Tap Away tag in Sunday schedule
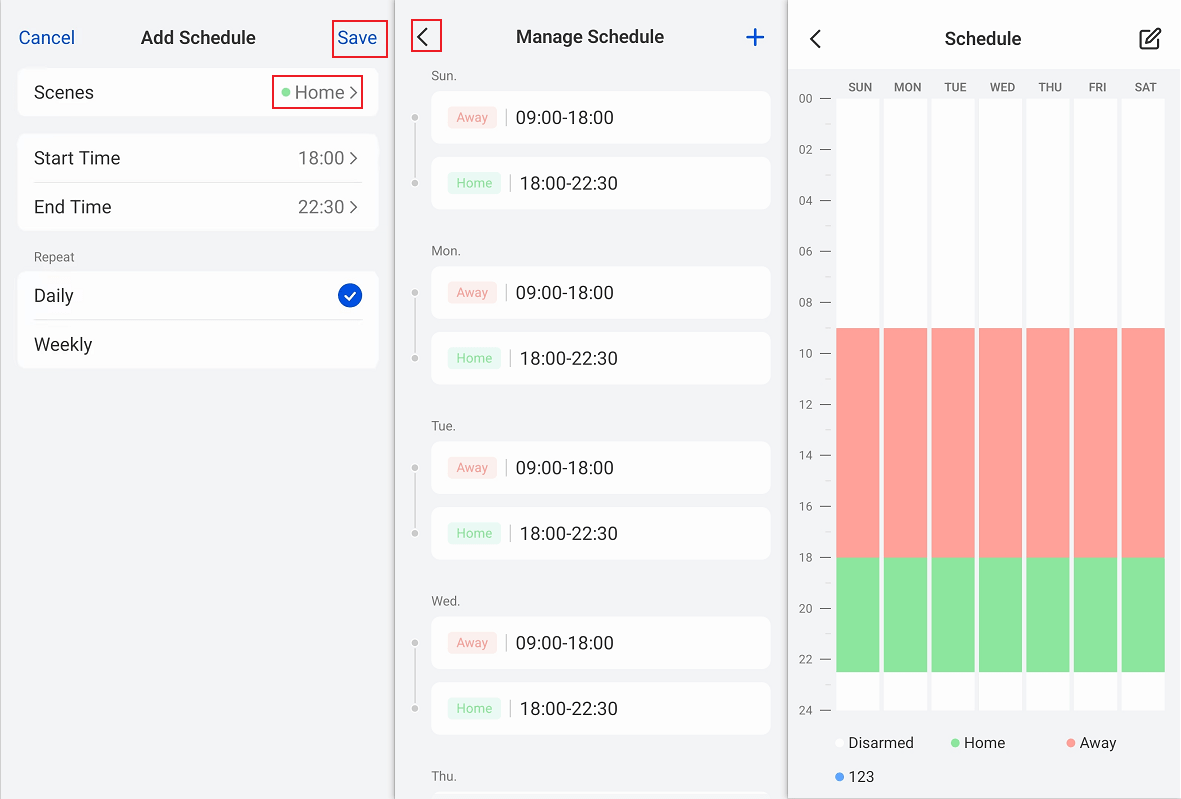Image resolution: width=1181 pixels, height=799 pixels. 472,117
